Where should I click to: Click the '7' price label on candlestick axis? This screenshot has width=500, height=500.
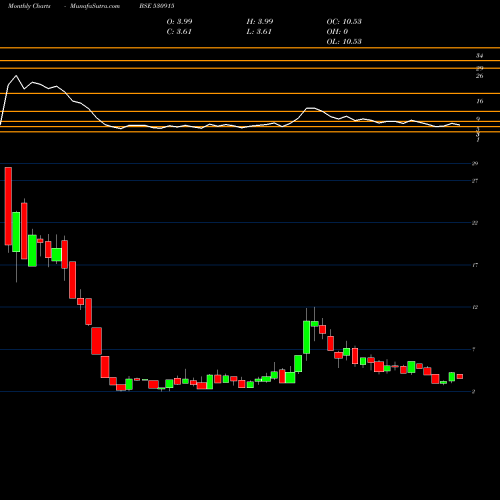pos(474,349)
